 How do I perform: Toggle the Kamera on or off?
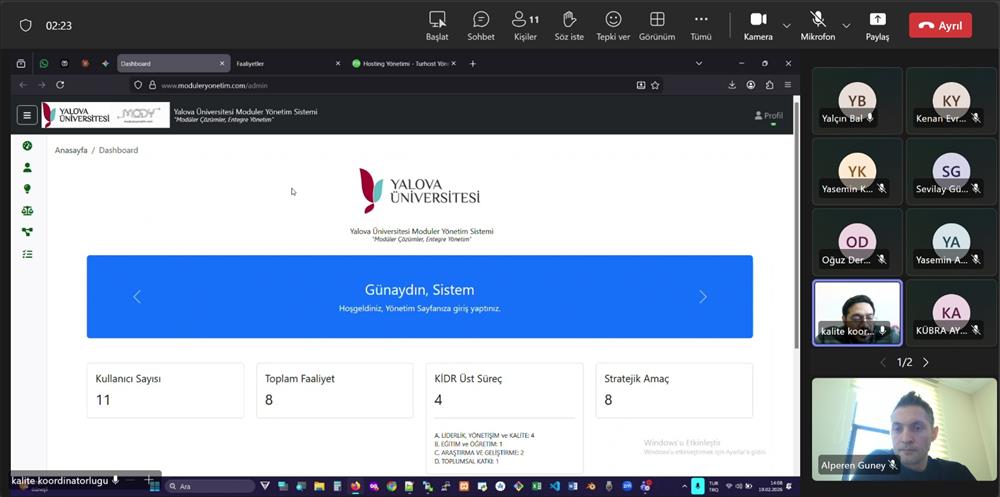(758, 24)
